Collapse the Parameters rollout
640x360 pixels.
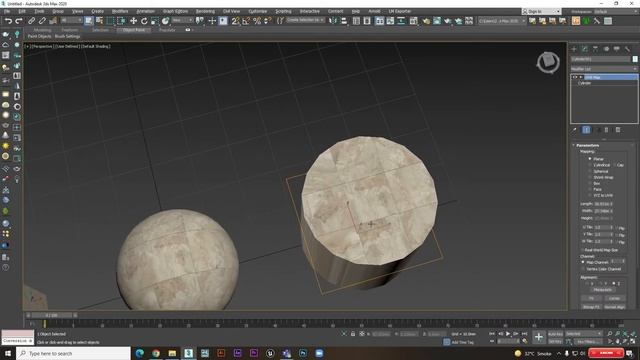point(587,145)
